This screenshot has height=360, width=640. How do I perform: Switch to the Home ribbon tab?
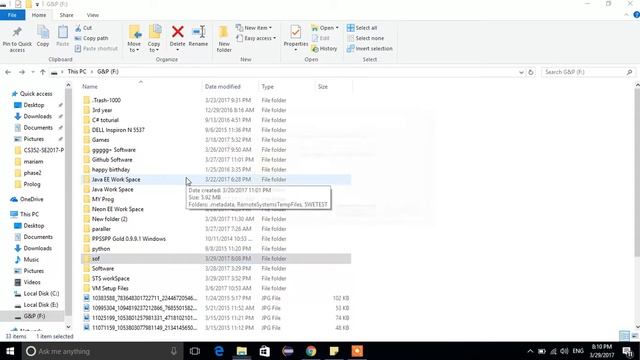[39, 15]
